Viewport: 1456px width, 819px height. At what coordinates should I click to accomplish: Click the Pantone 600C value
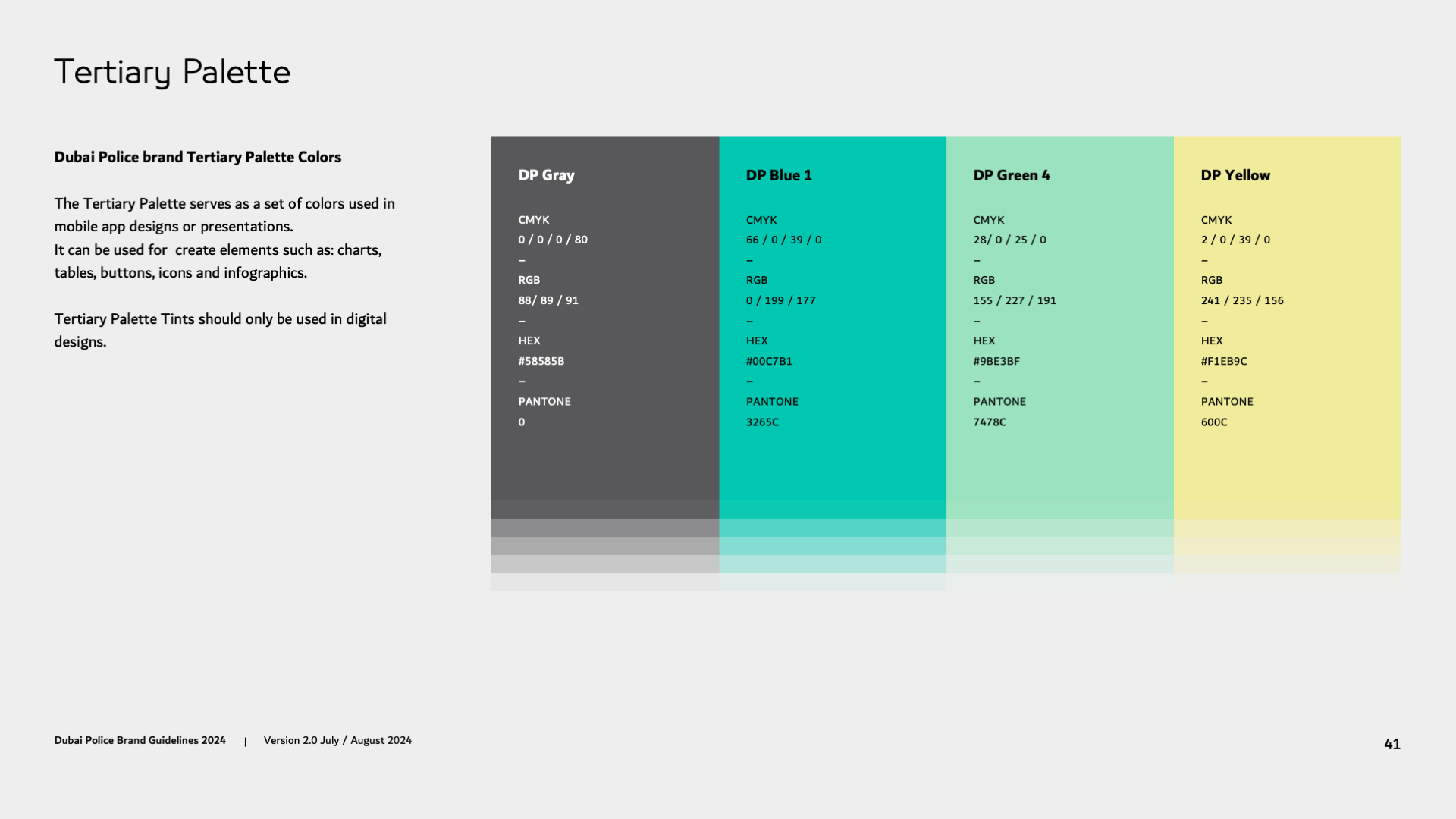pos(1213,422)
